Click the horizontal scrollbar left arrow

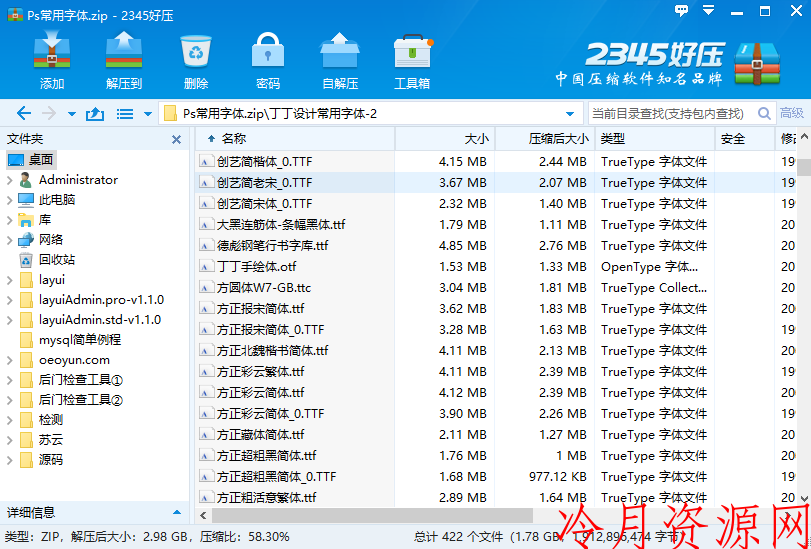[203, 515]
